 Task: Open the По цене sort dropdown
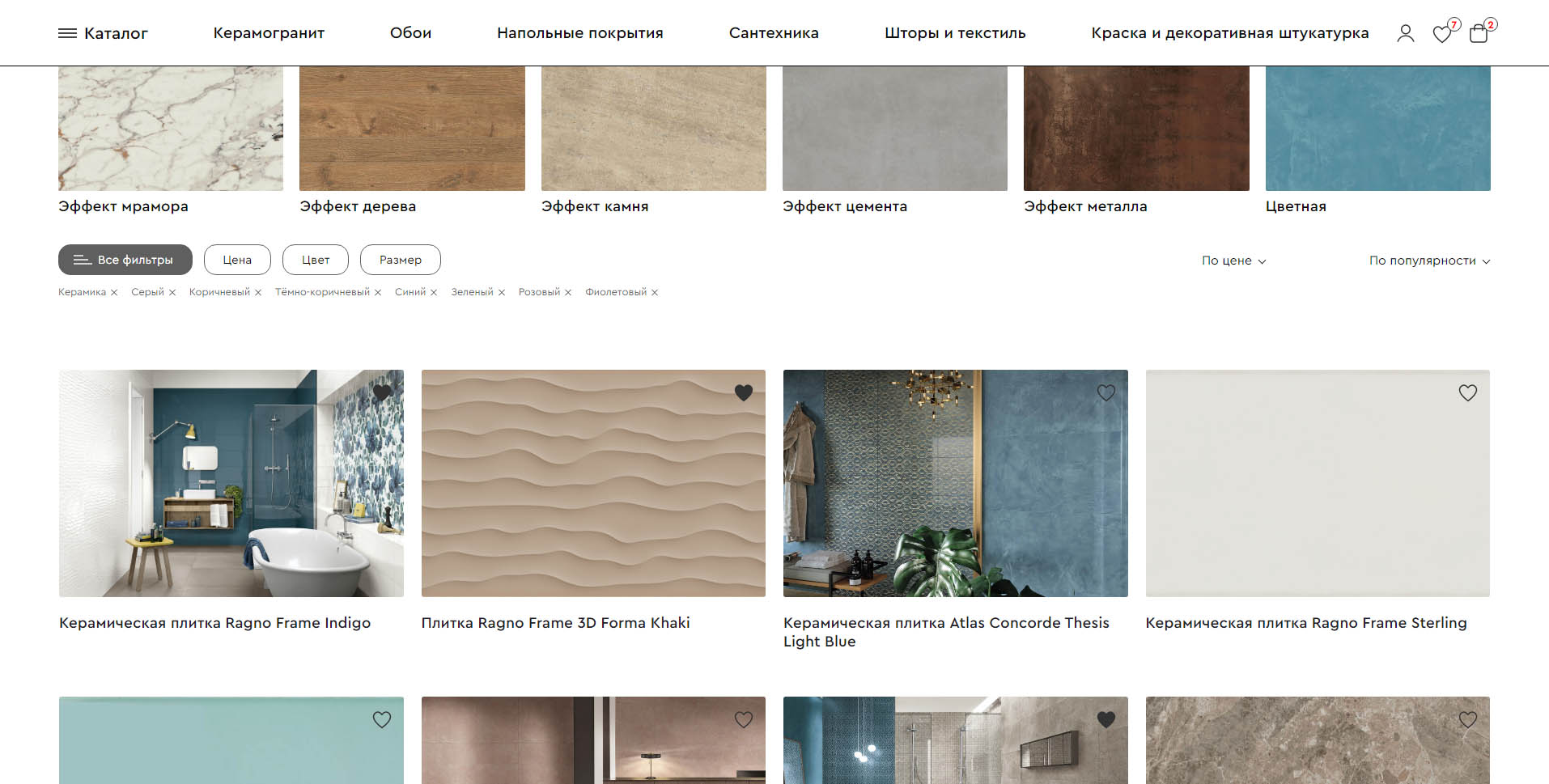click(x=1234, y=261)
